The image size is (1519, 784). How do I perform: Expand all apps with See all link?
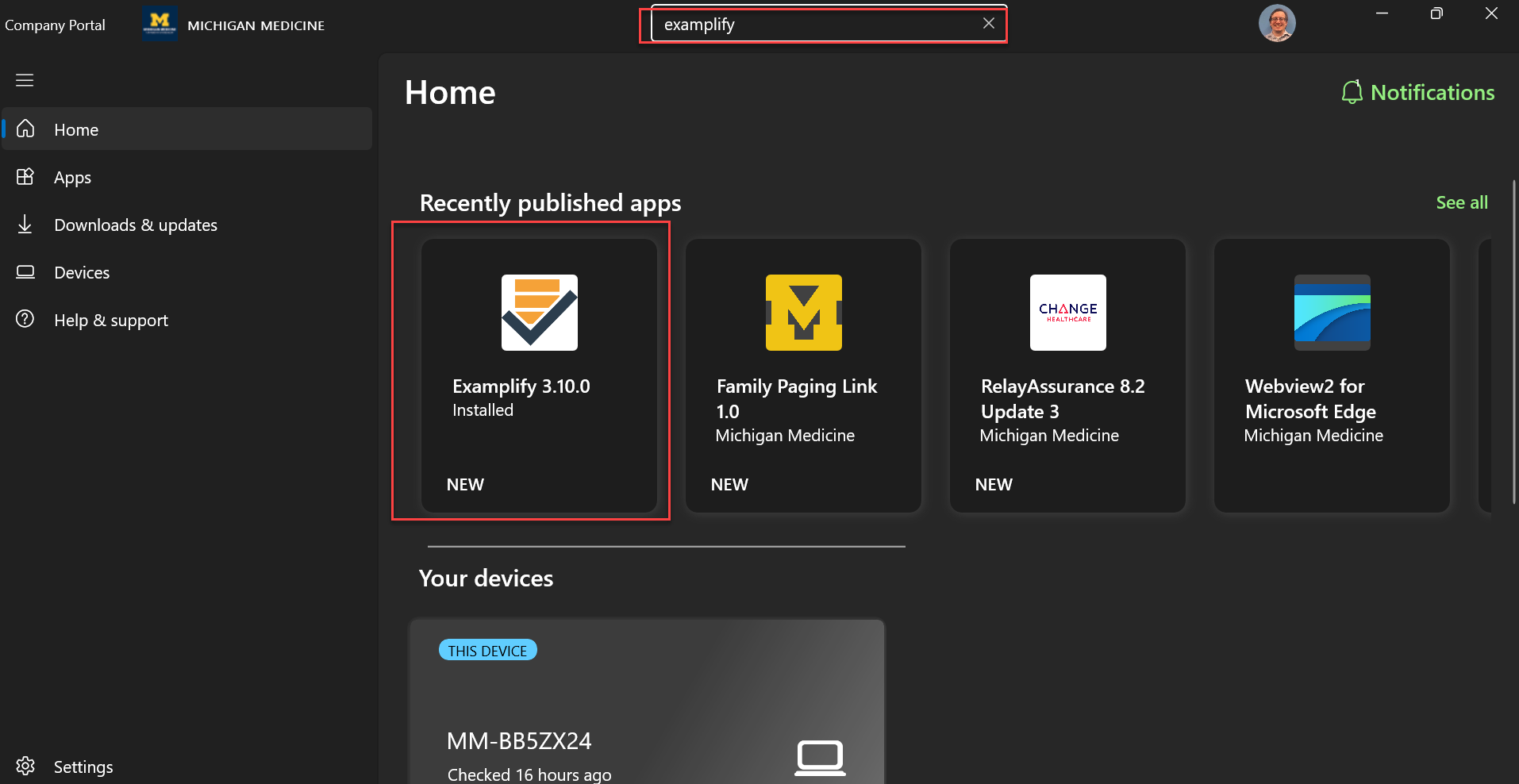(x=1461, y=202)
